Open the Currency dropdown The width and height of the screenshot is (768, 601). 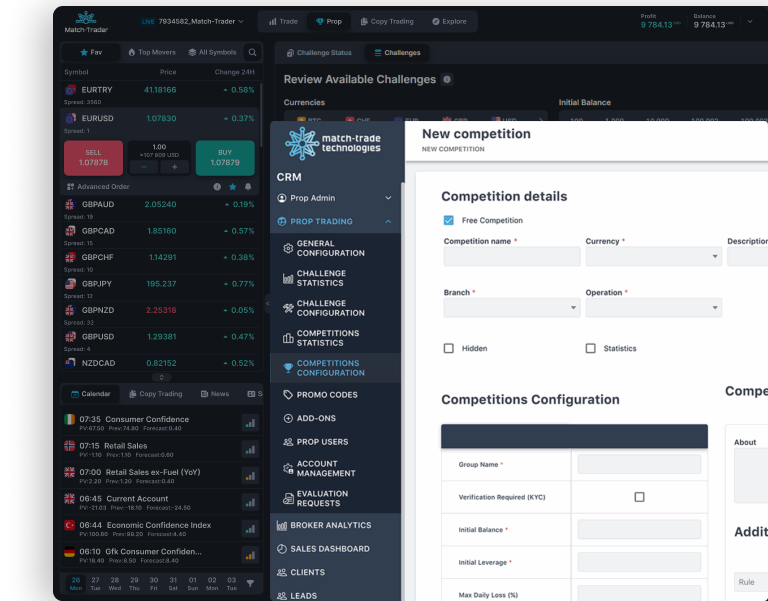653,257
